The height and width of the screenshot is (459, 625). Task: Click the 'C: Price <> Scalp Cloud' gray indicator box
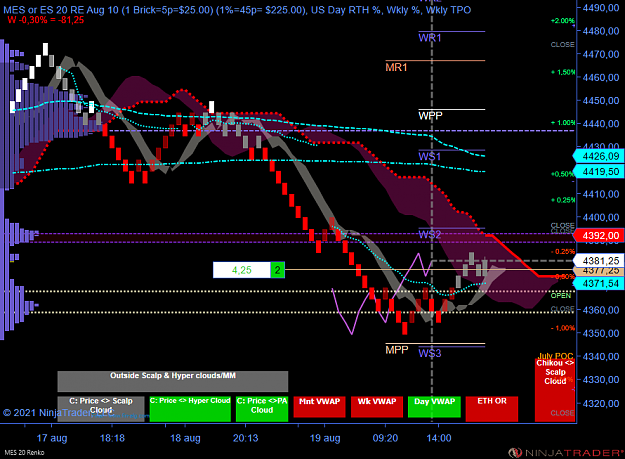[x=101, y=409]
